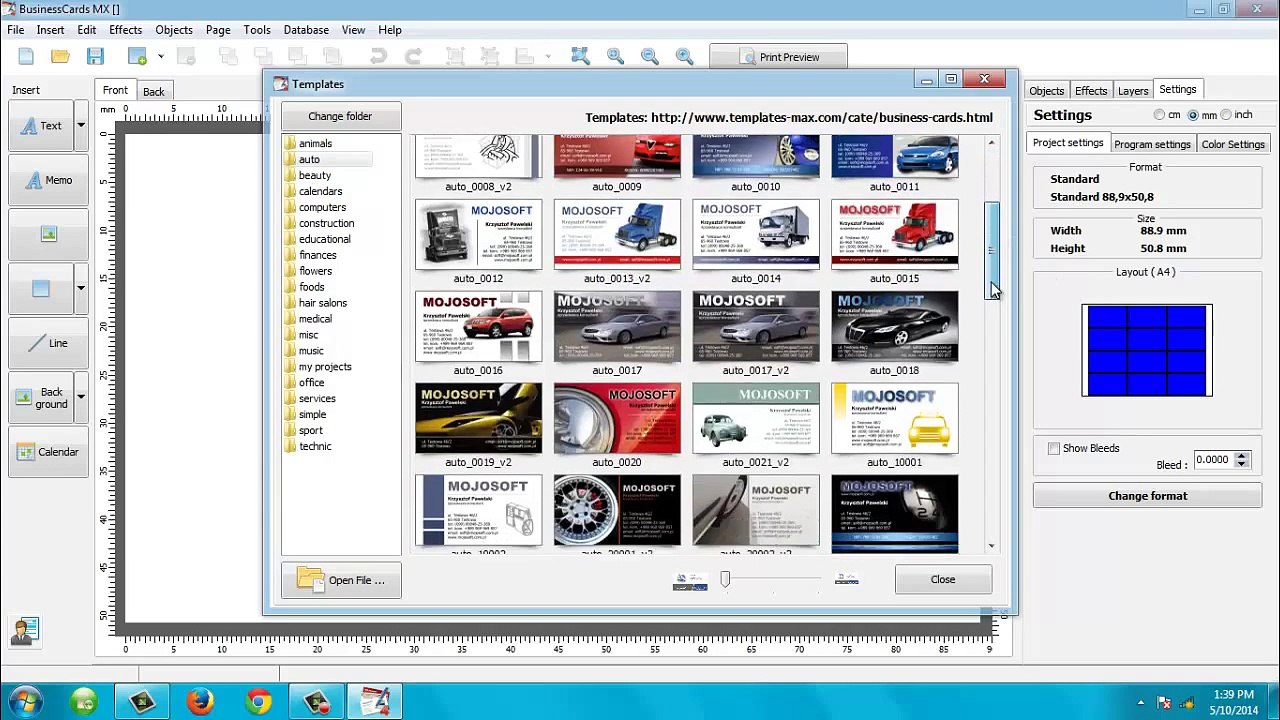Viewport: 1280px width, 720px height.
Task: Click the Change folder button
Action: point(340,116)
